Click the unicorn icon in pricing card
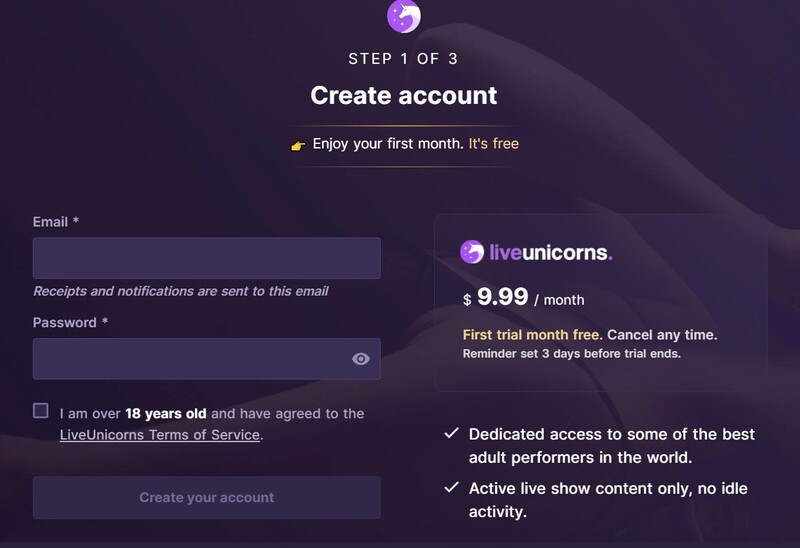This screenshot has width=800, height=548. click(472, 252)
